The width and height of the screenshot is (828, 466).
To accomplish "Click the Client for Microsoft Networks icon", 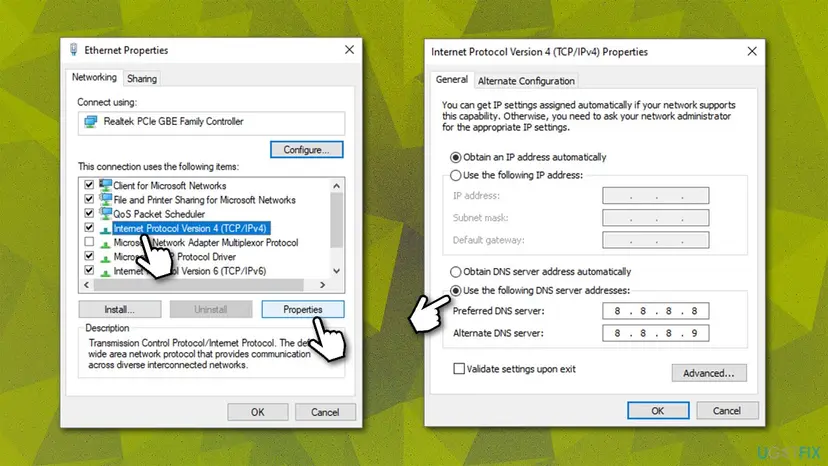I will (x=106, y=185).
